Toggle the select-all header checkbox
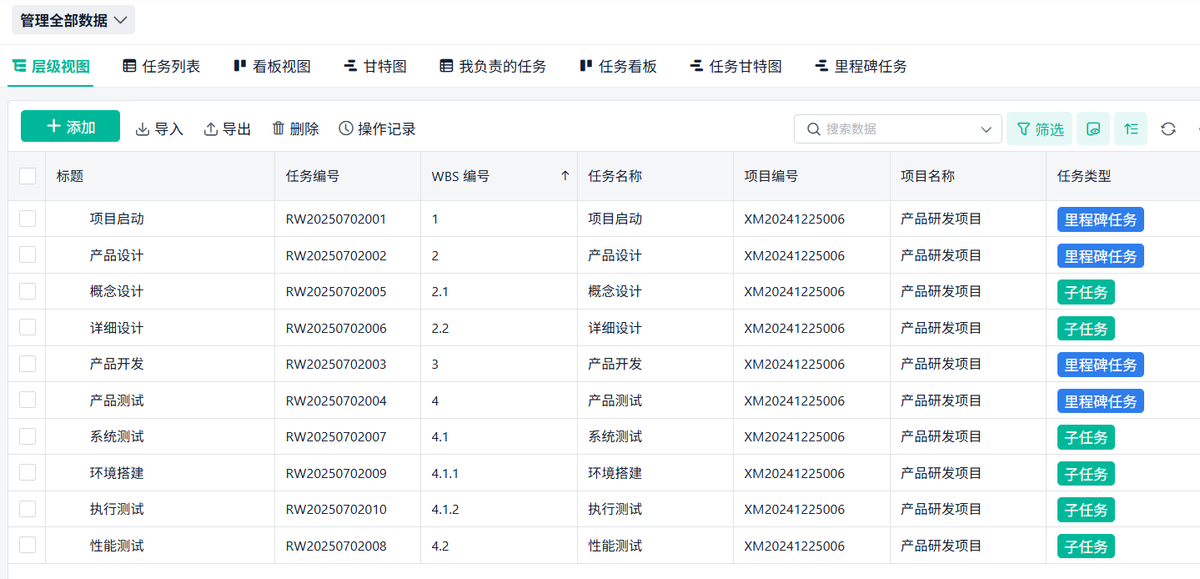This screenshot has height=579, width=1200. tap(27, 176)
